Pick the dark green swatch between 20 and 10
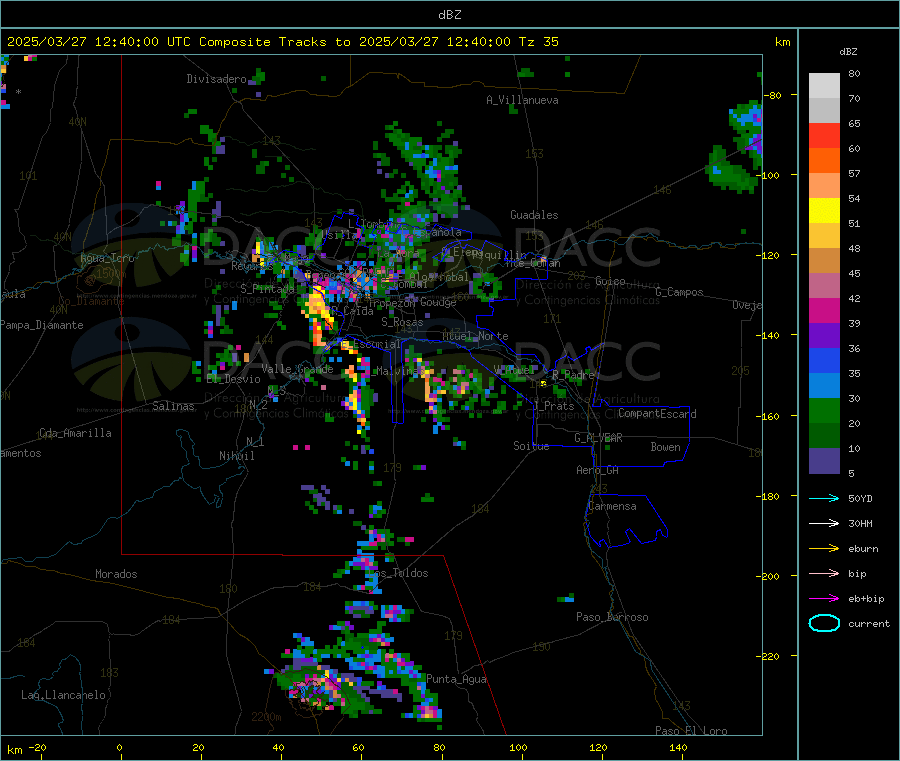The height and width of the screenshot is (761, 900). [x=824, y=436]
